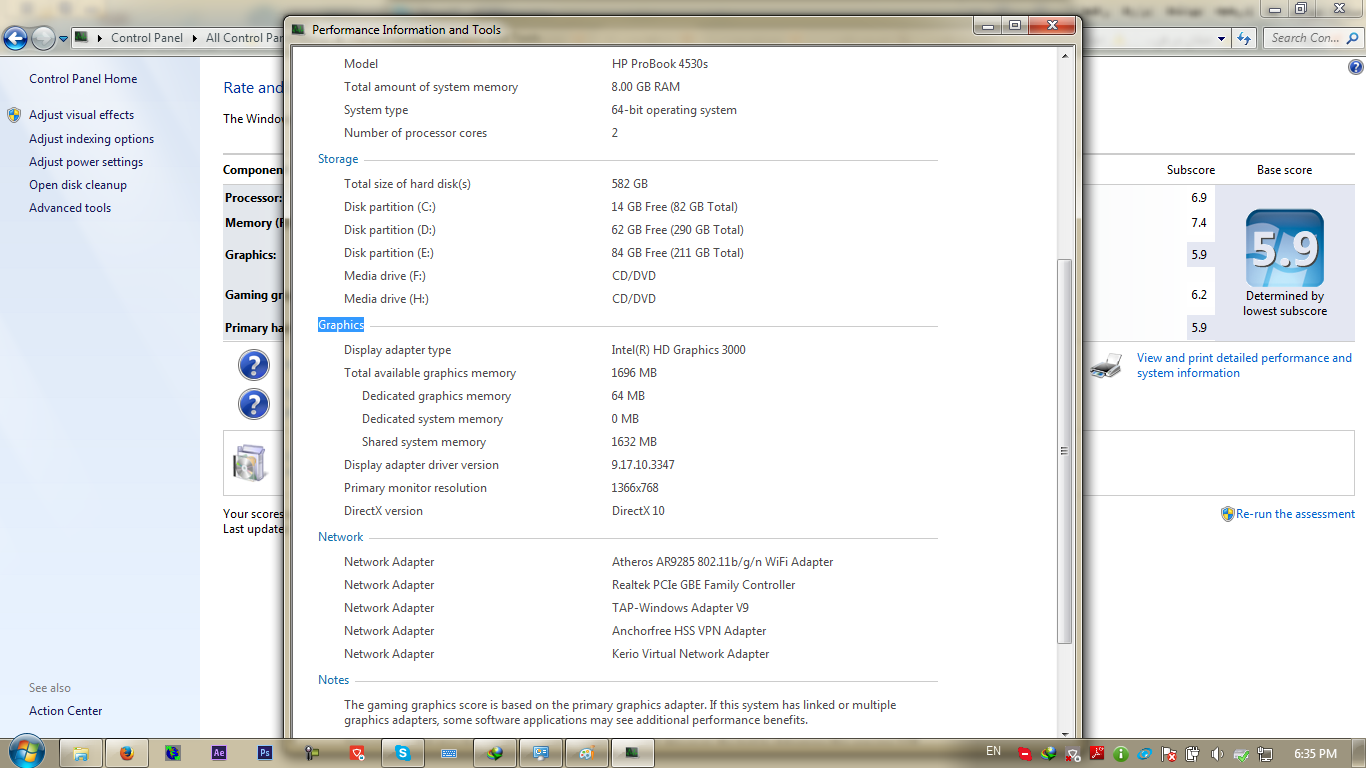Click the upper blue question mark icon
1366x768 pixels.
[254, 365]
